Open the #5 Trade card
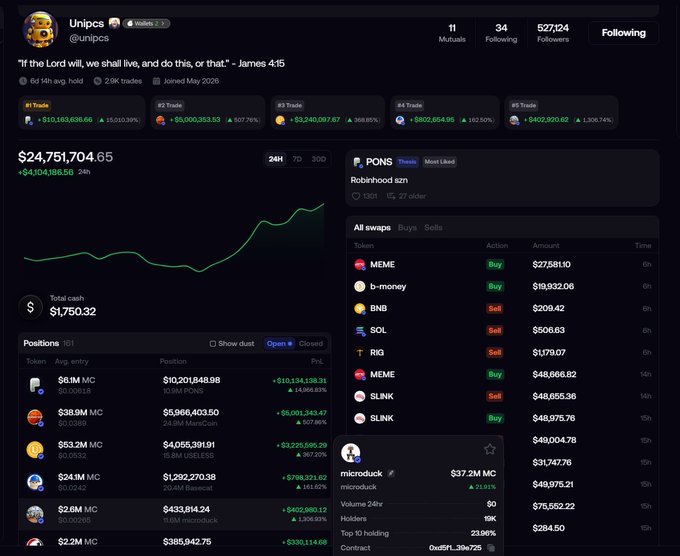 (562, 113)
